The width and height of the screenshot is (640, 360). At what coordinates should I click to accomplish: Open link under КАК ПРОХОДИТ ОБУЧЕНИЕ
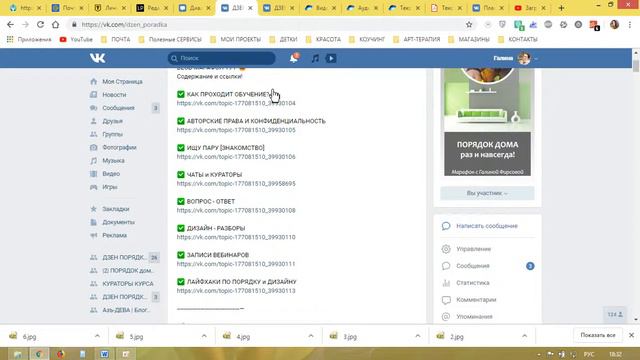click(x=236, y=103)
